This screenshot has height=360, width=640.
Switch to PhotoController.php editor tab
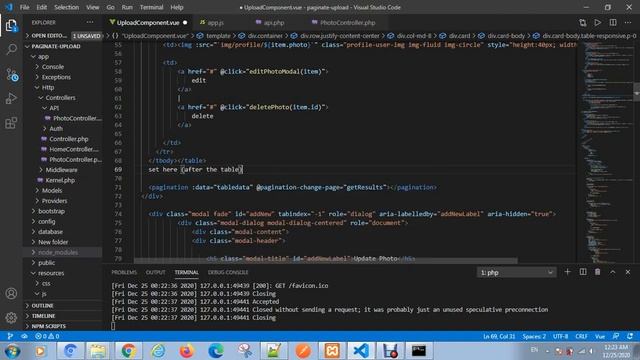click(347, 23)
